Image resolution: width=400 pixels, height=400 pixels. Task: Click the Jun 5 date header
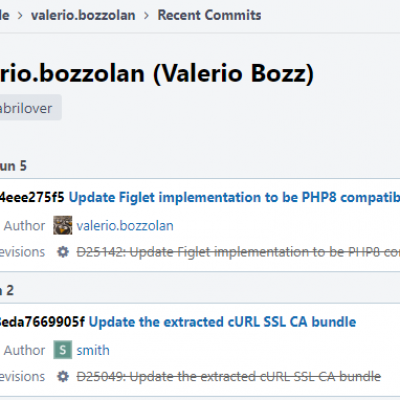click(13, 166)
